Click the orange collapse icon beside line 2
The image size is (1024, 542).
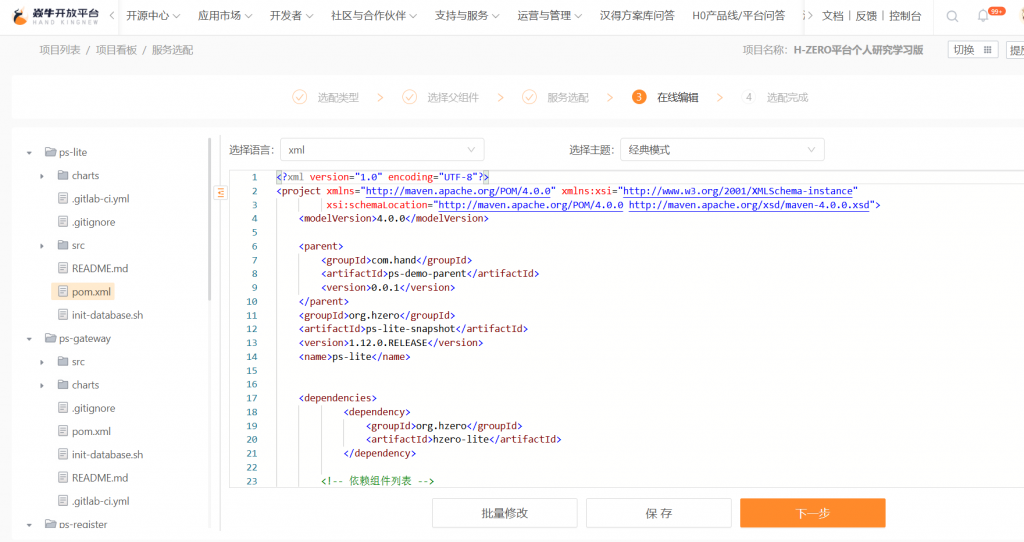point(221,191)
